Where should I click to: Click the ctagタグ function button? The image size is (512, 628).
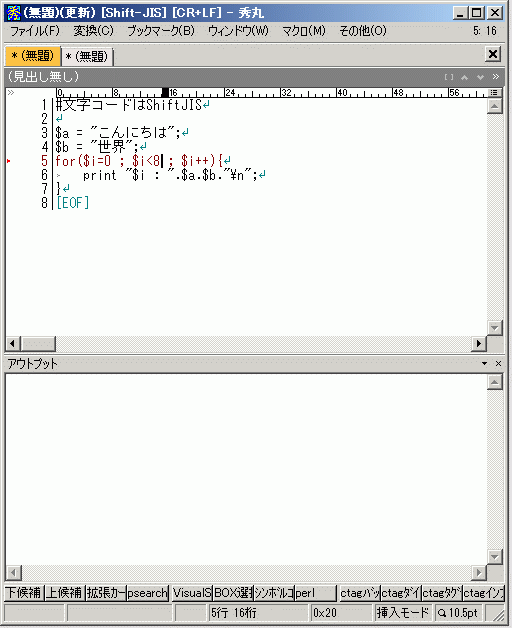coord(442,593)
